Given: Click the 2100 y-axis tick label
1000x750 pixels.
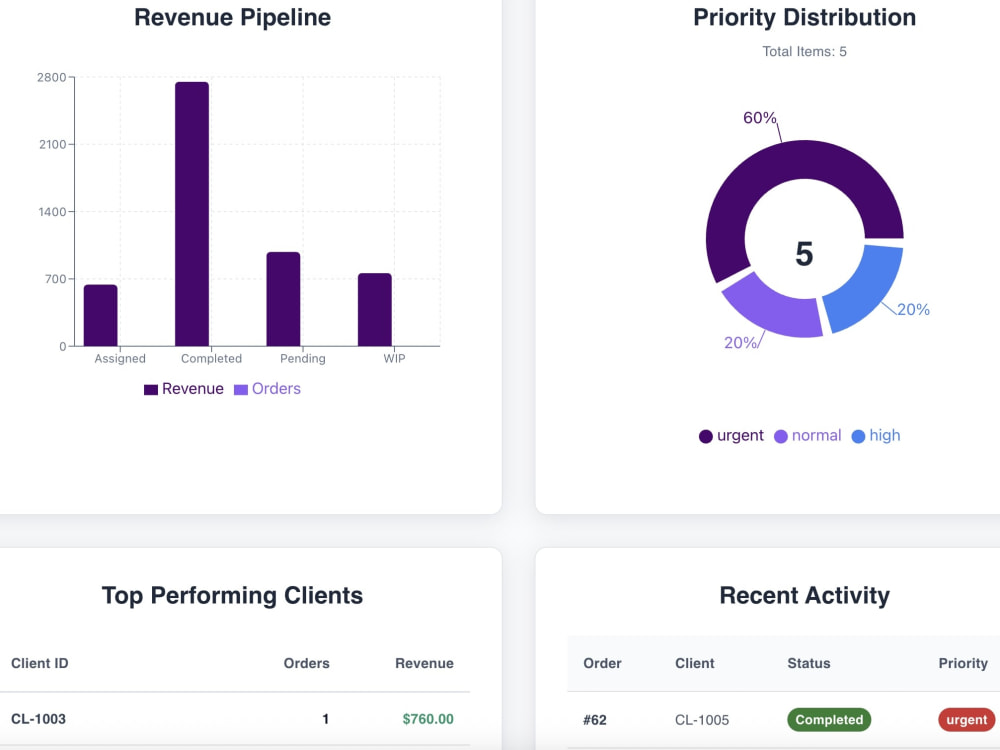Looking at the screenshot, I should pyautogui.click(x=52, y=145).
